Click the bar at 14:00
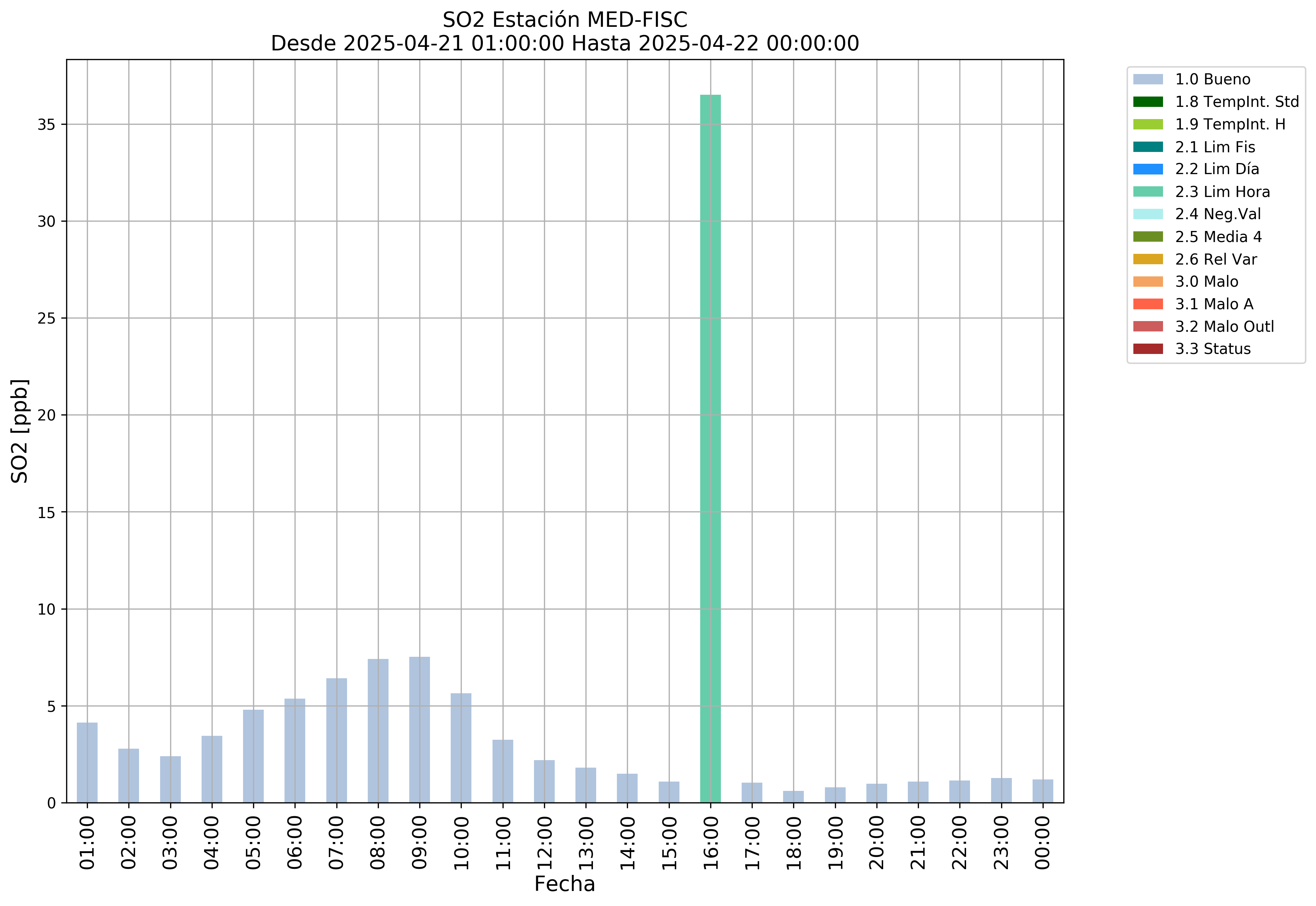1316x906 pixels. pos(627,788)
